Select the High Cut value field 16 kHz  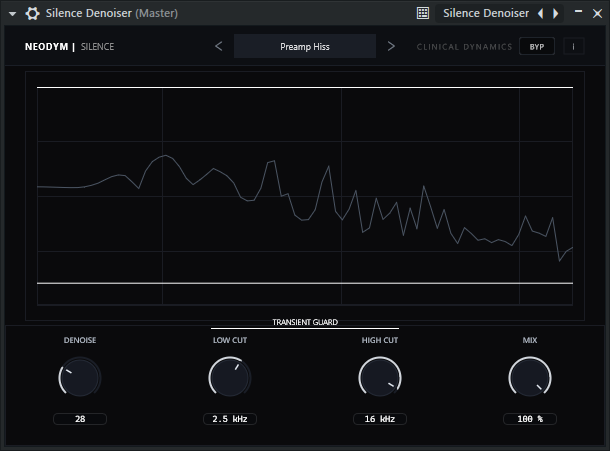[380, 419]
